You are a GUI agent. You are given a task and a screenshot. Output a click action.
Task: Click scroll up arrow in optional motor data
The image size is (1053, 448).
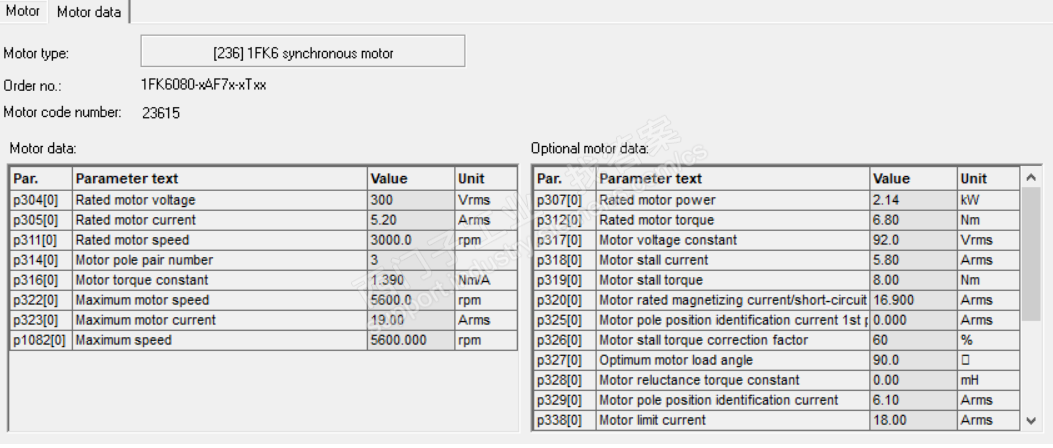(1032, 178)
